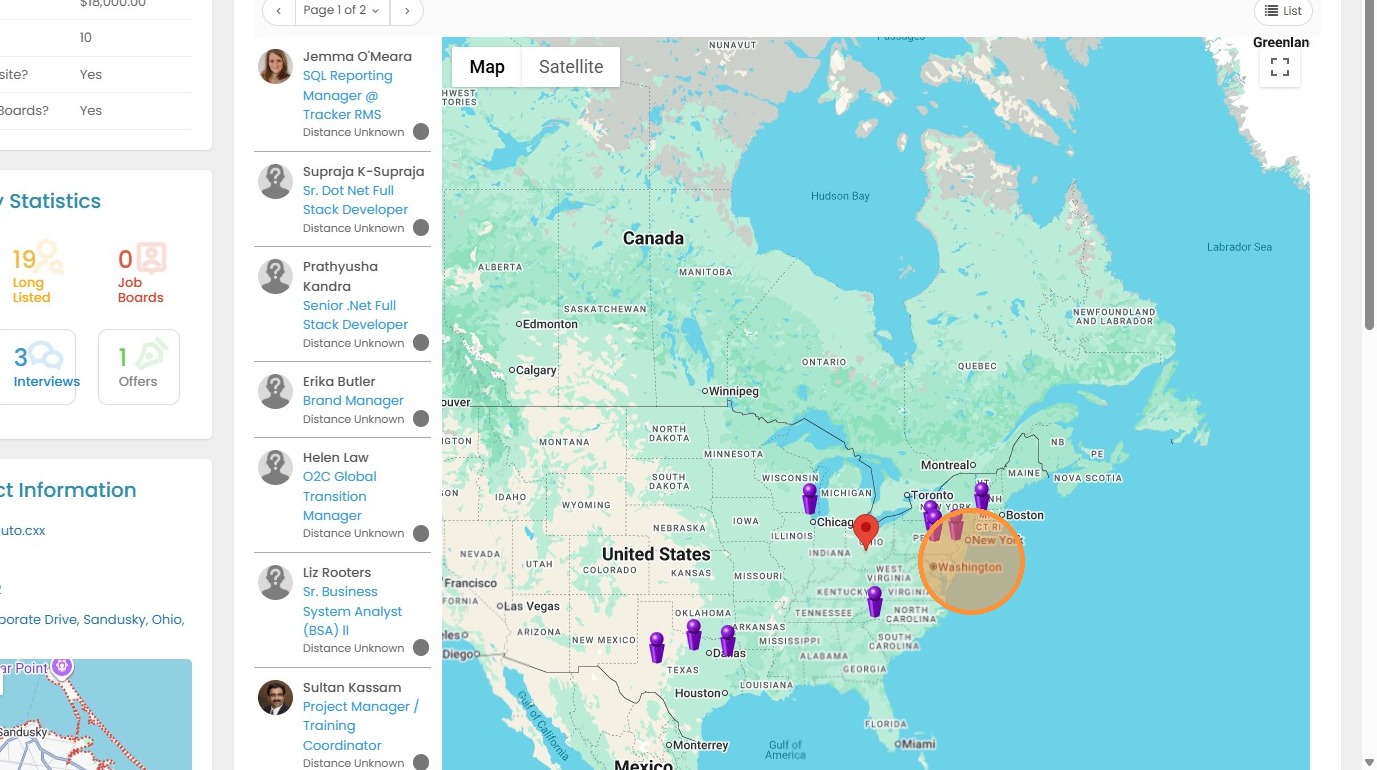Select candidate name Erika Butler
This screenshot has width=1377, height=770.
339,382
